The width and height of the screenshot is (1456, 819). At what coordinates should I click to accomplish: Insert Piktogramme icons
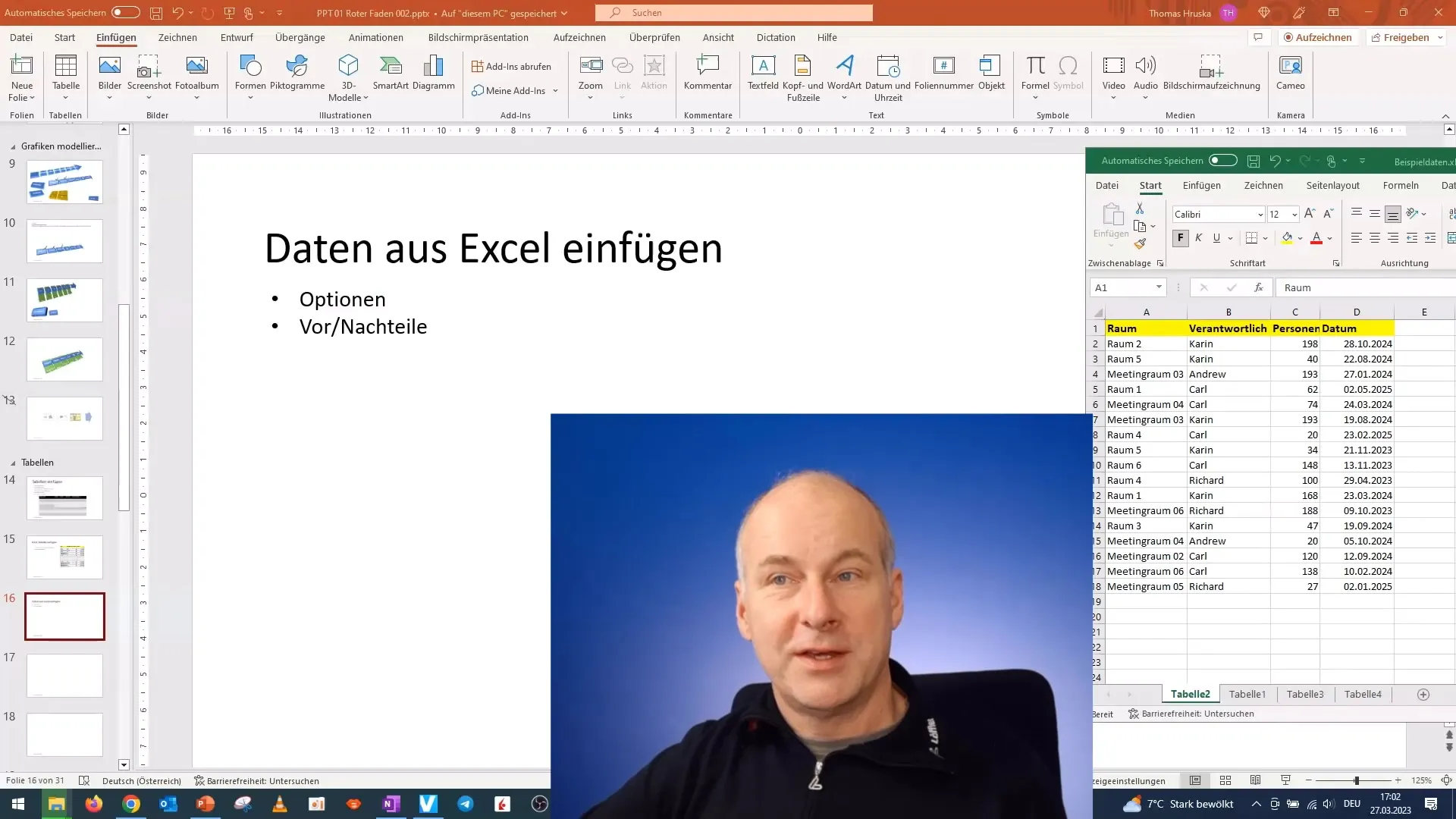click(297, 73)
